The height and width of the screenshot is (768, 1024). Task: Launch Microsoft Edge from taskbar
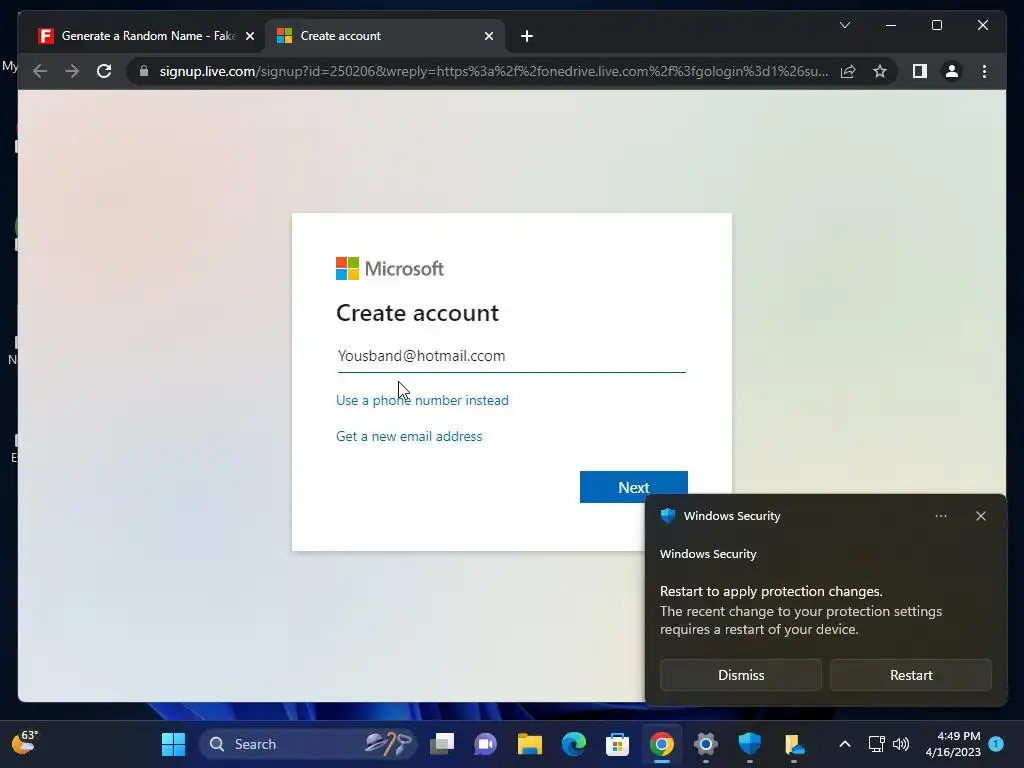(x=573, y=744)
